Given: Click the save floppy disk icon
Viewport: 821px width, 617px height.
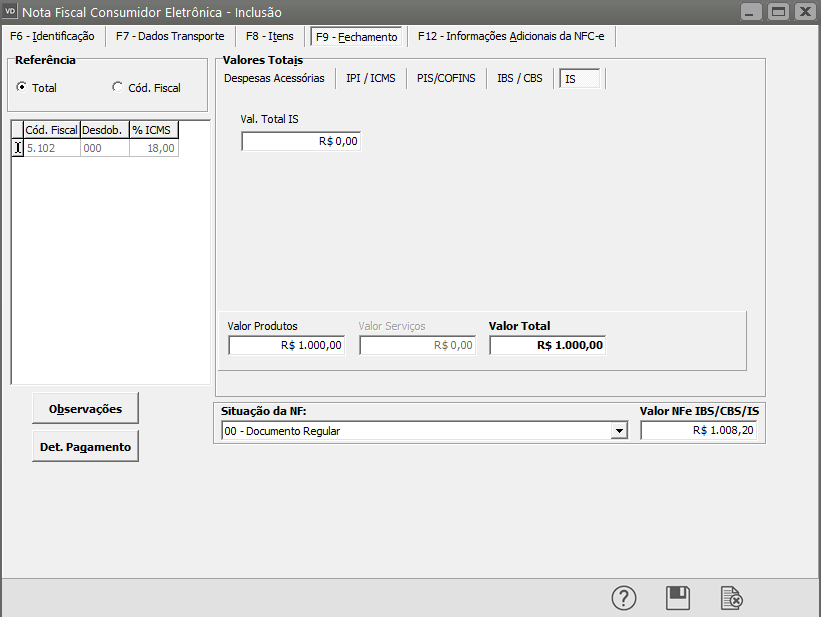Looking at the screenshot, I should click(x=678, y=598).
